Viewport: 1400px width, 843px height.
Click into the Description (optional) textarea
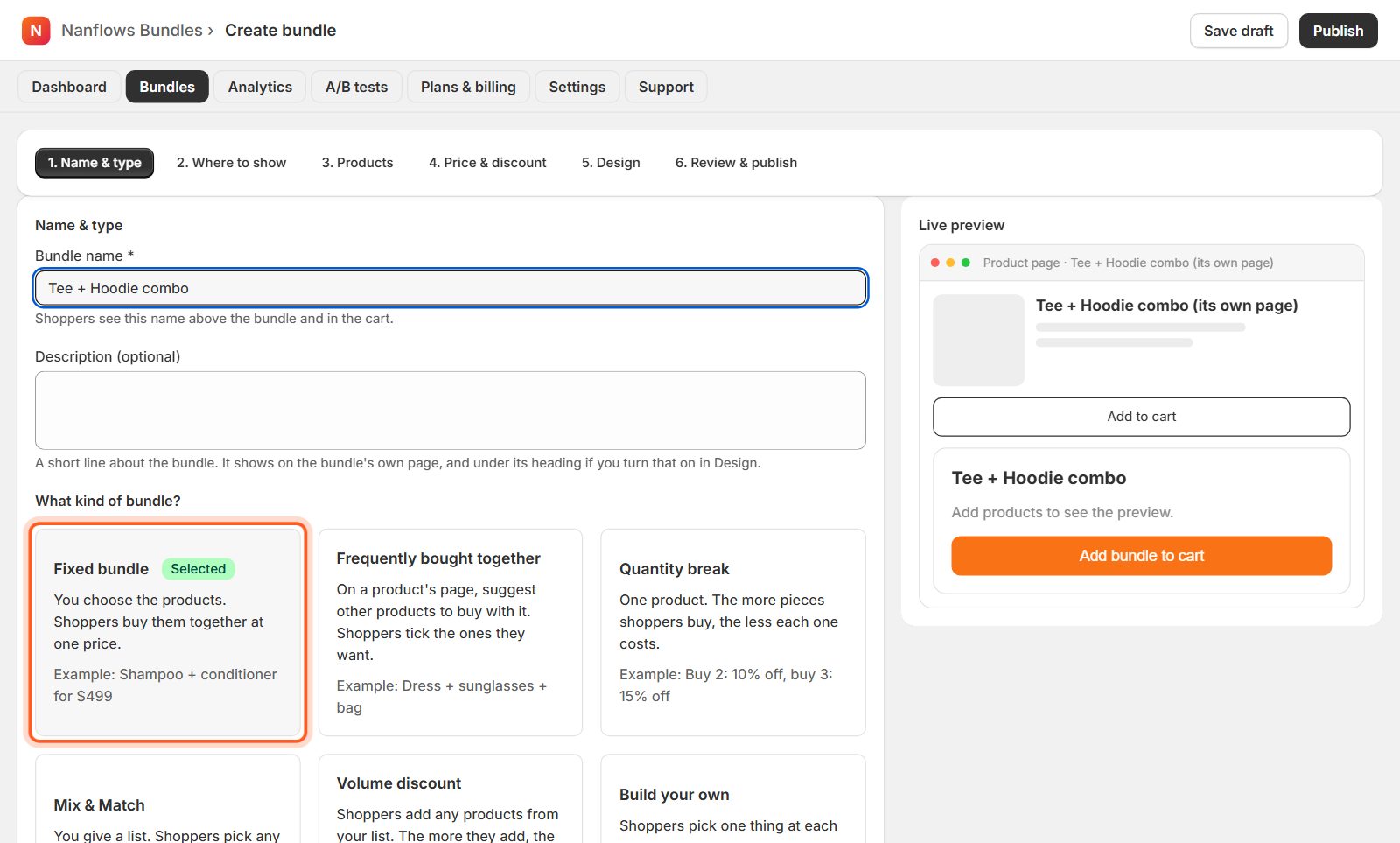pos(451,411)
